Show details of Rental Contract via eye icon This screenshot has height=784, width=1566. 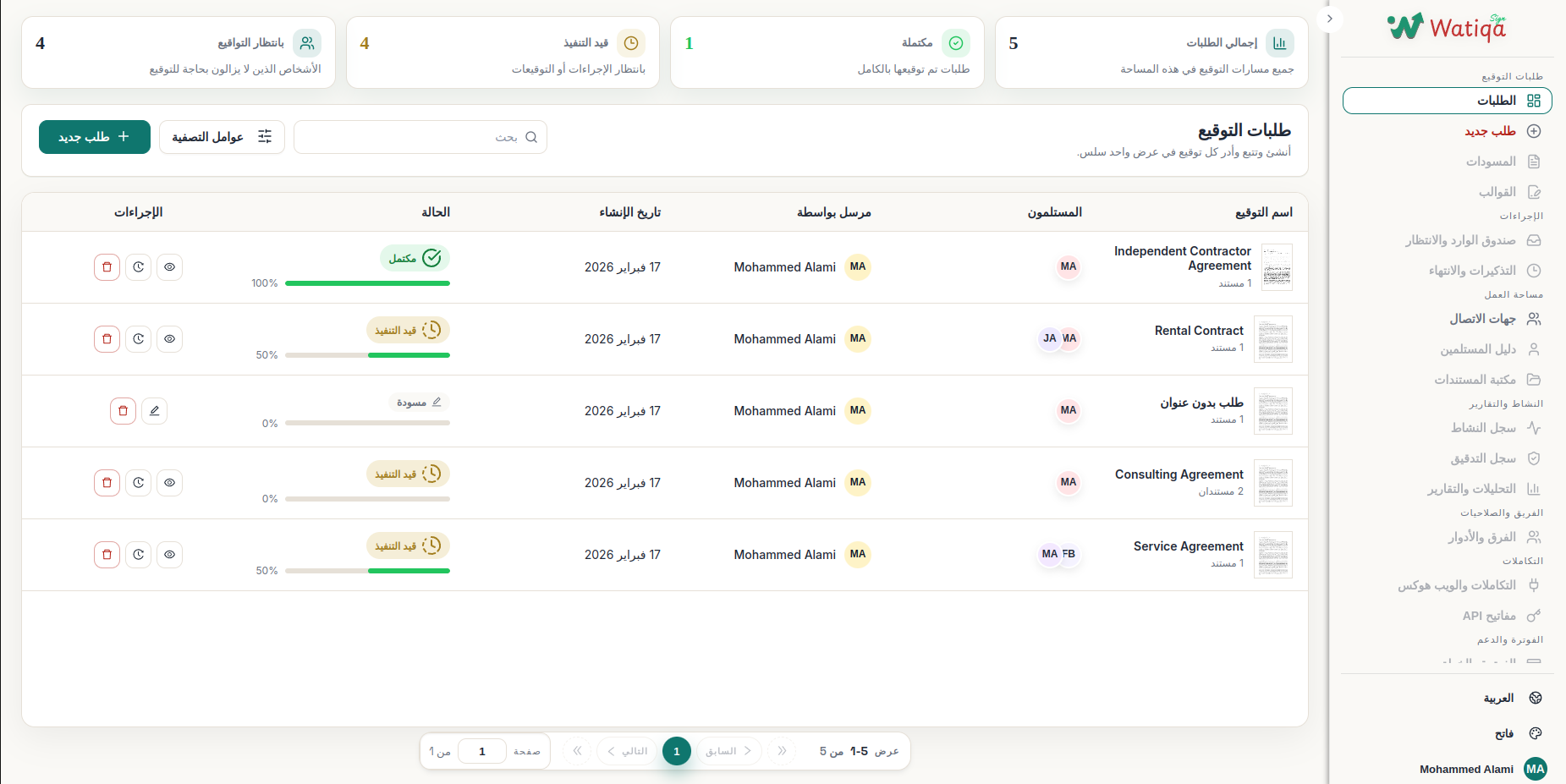(x=169, y=338)
